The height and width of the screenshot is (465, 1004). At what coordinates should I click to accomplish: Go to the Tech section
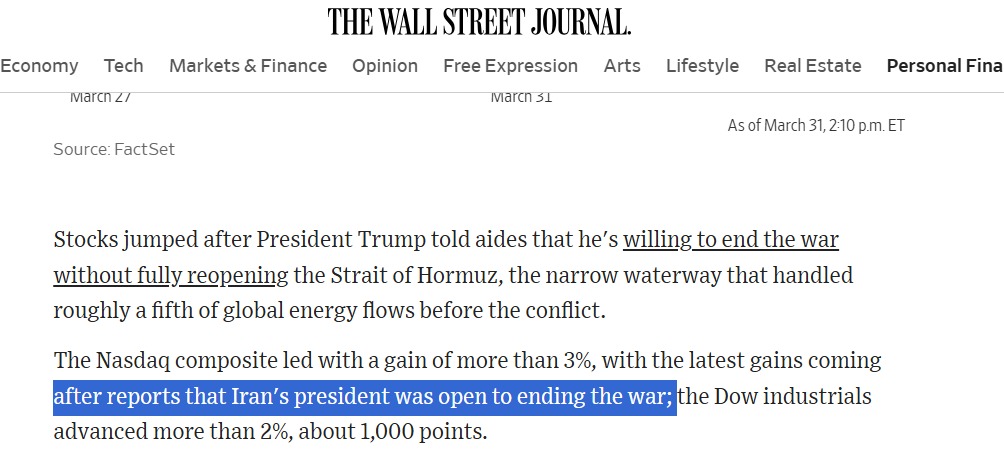tap(124, 66)
